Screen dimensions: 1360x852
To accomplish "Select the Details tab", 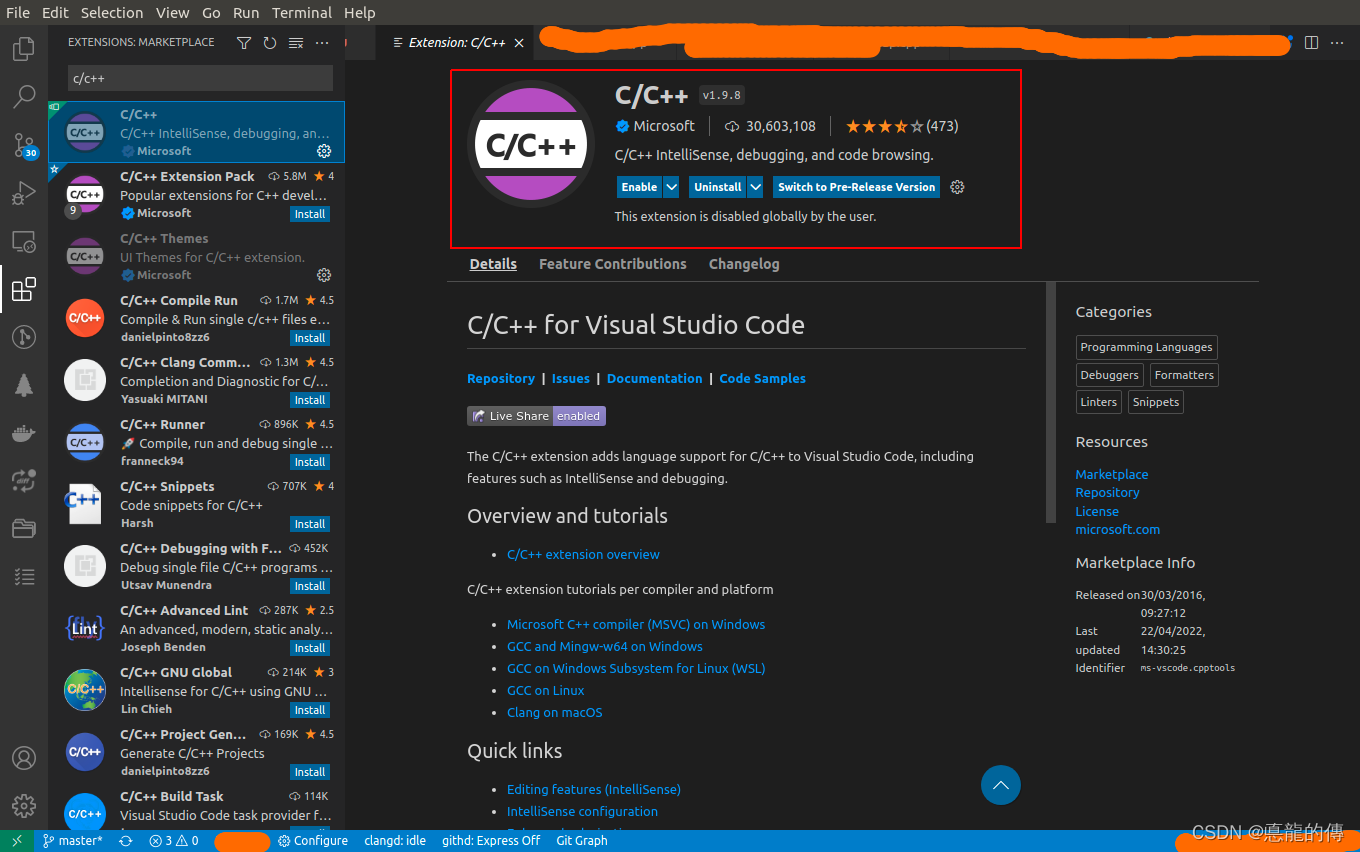I will tap(493, 264).
